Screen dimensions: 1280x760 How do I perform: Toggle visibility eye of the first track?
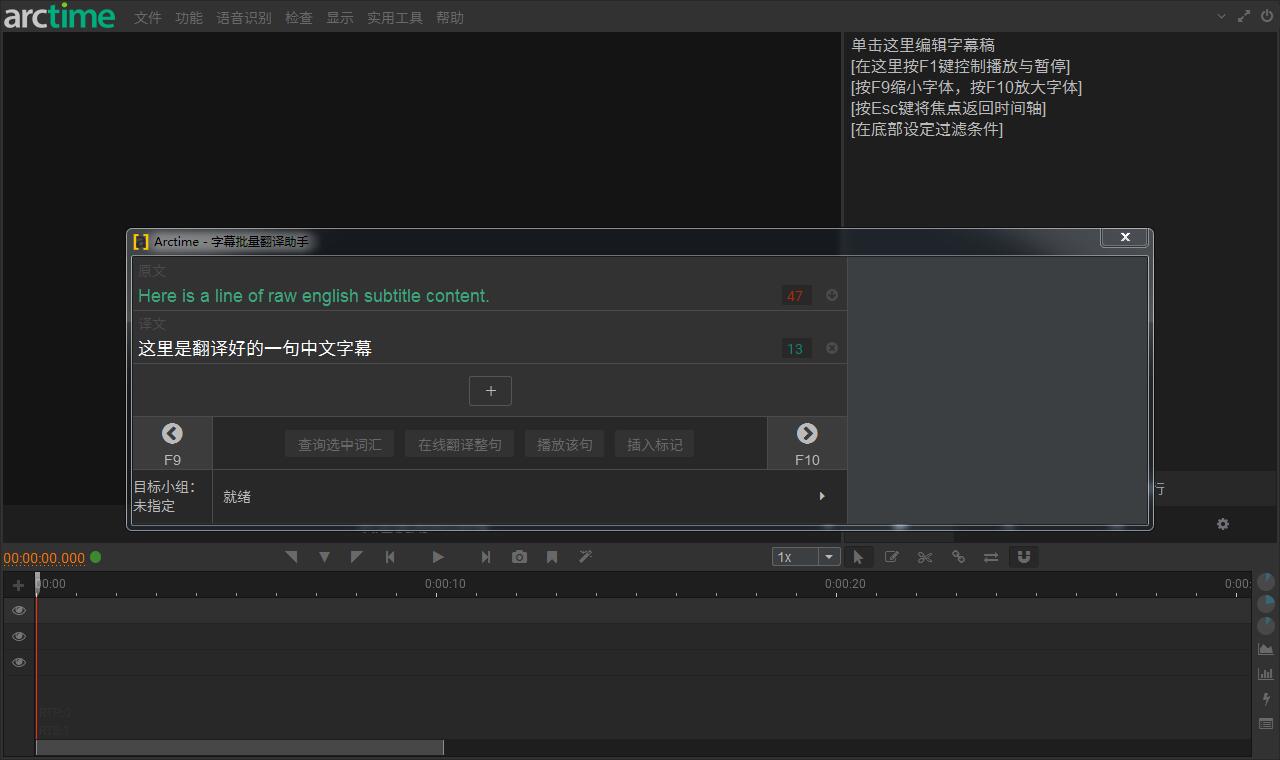(x=19, y=610)
